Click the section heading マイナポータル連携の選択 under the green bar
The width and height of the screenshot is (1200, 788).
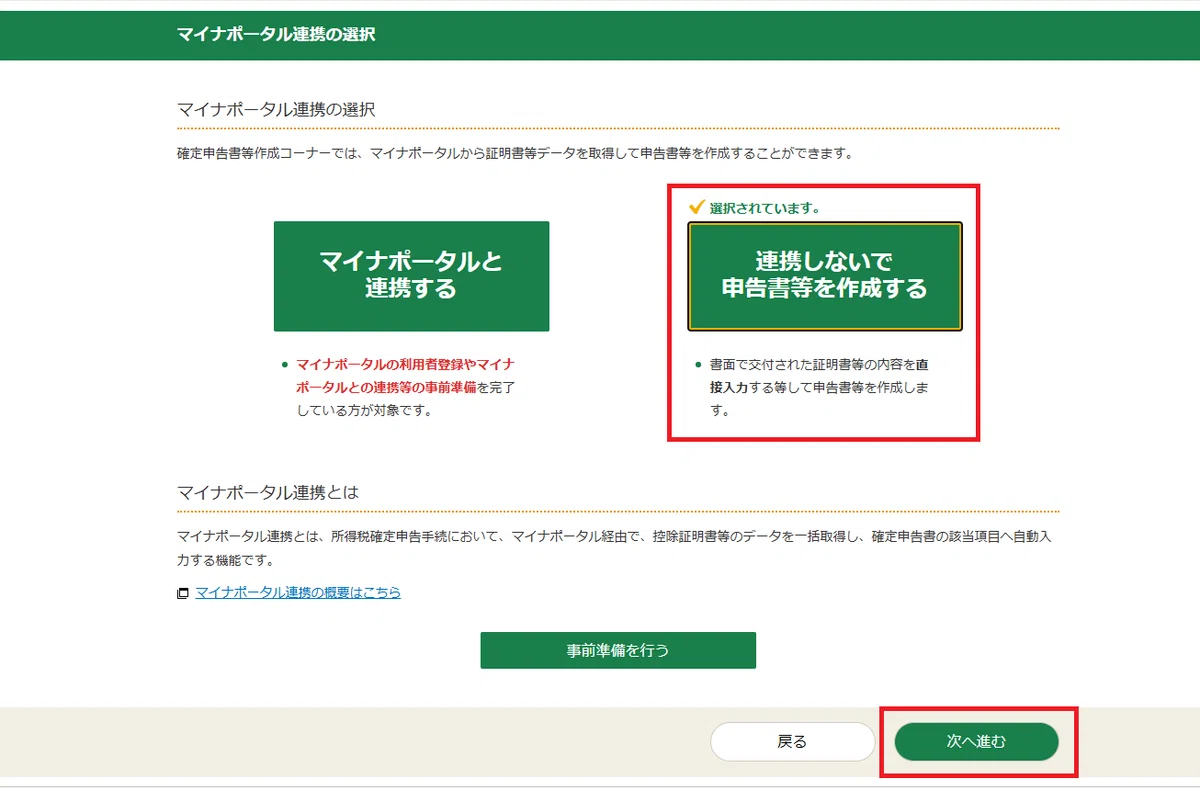click(276, 109)
